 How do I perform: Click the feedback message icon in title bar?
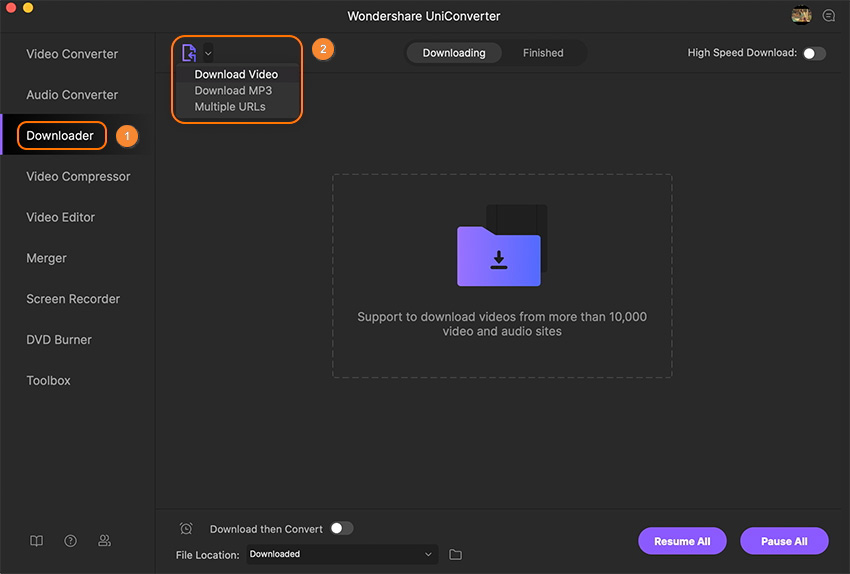pyautogui.click(x=828, y=16)
